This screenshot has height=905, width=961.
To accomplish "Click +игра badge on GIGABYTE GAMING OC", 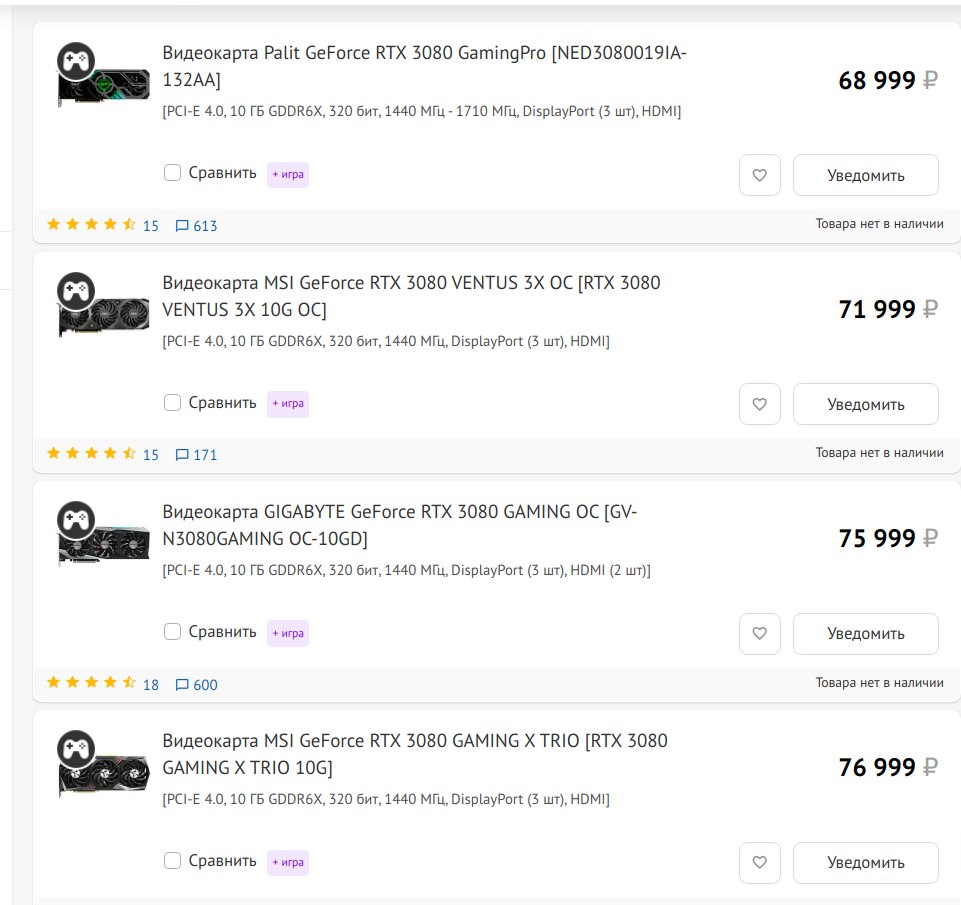I will (287, 633).
